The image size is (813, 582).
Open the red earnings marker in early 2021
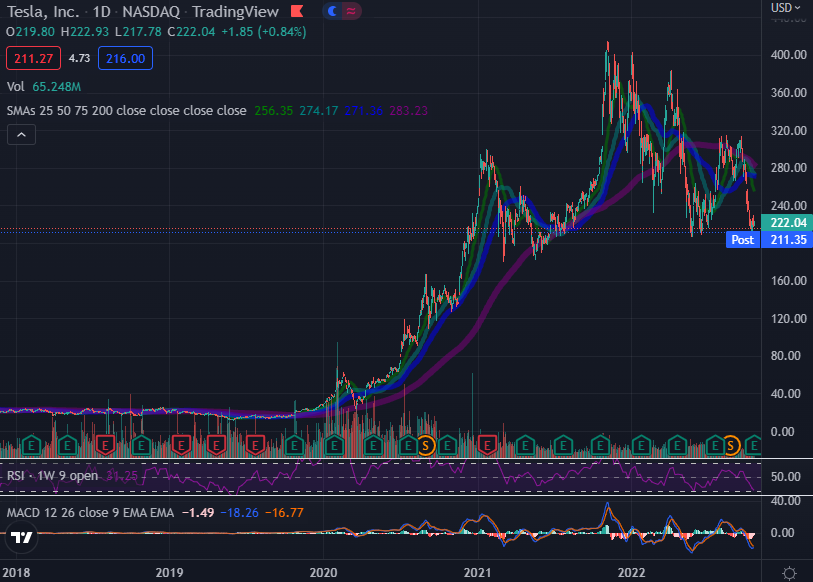tap(487, 445)
